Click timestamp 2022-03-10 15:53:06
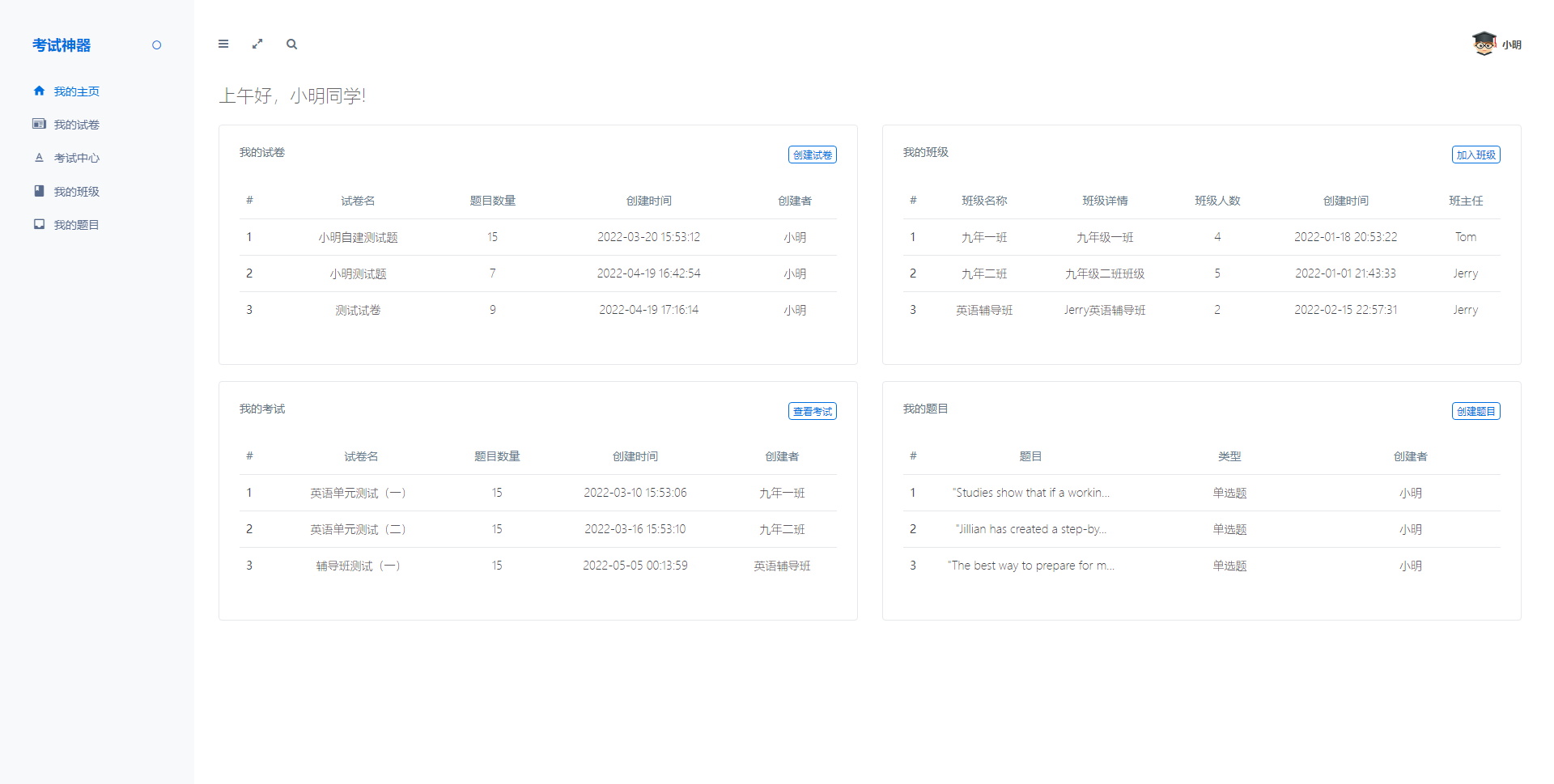The height and width of the screenshot is (784, 1554). 635,493
